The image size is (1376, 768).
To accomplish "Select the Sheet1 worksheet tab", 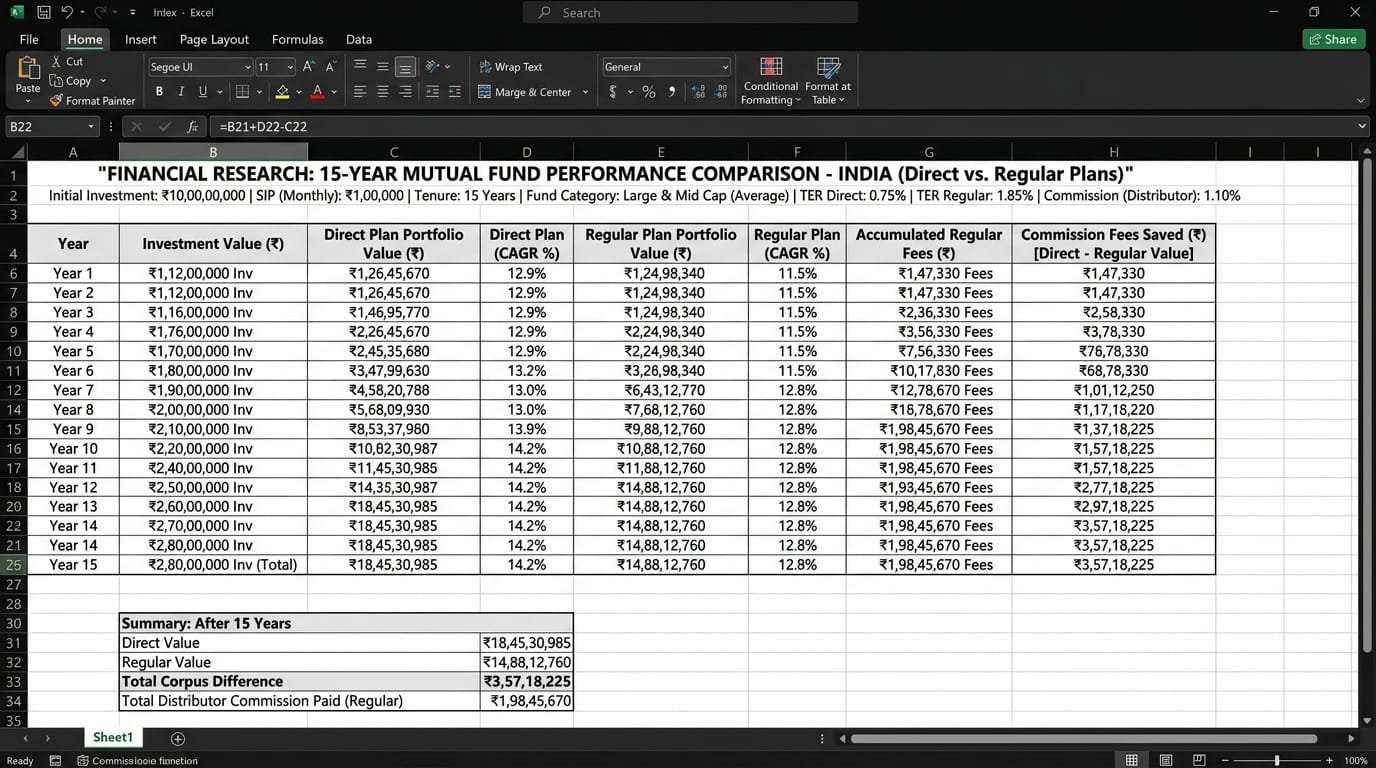I will pos(113,737).
